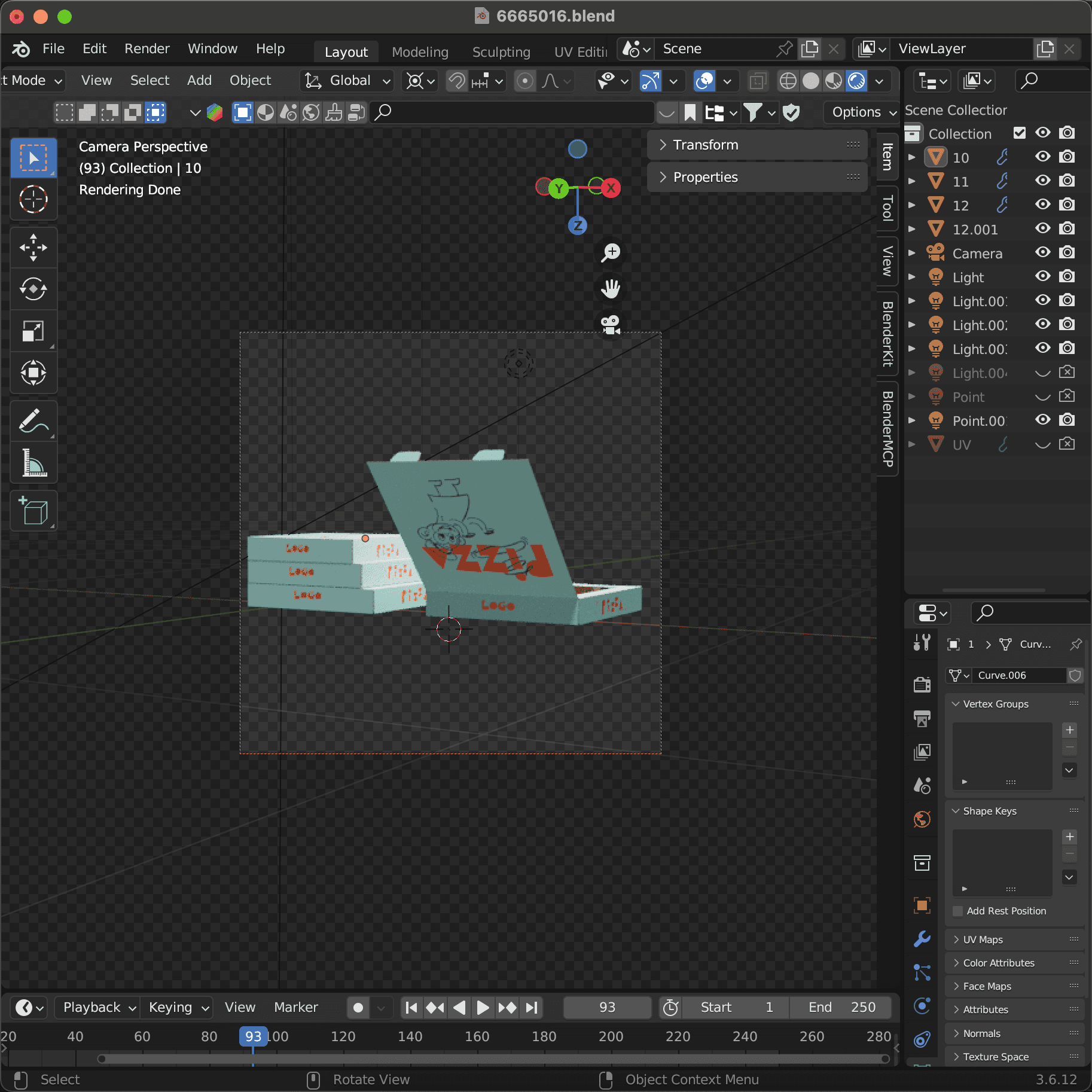1092x1092 pixels.
Task: Select the Move tool in toolbar
Action: point(33,248)
